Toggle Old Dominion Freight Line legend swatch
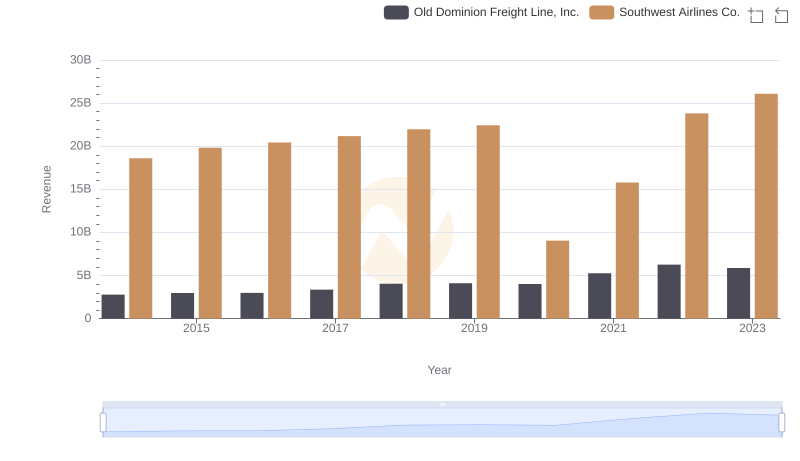 pyautogui.click(x=396, y=12)
